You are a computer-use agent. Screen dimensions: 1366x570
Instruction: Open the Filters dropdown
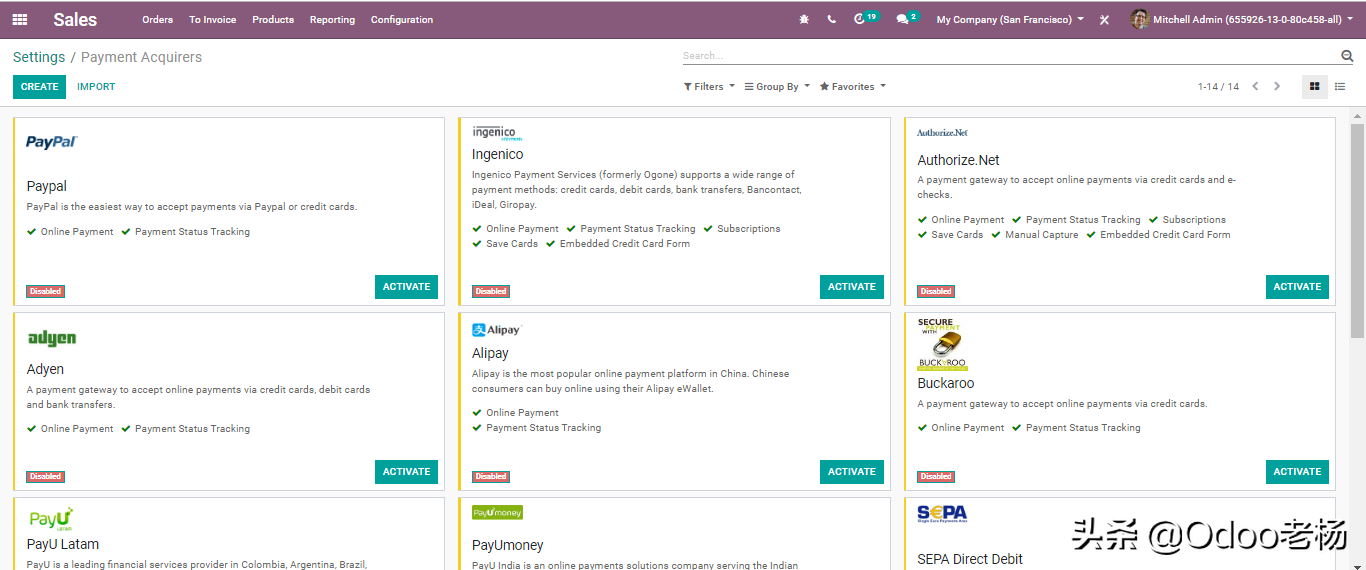click(x=709, y=87)
